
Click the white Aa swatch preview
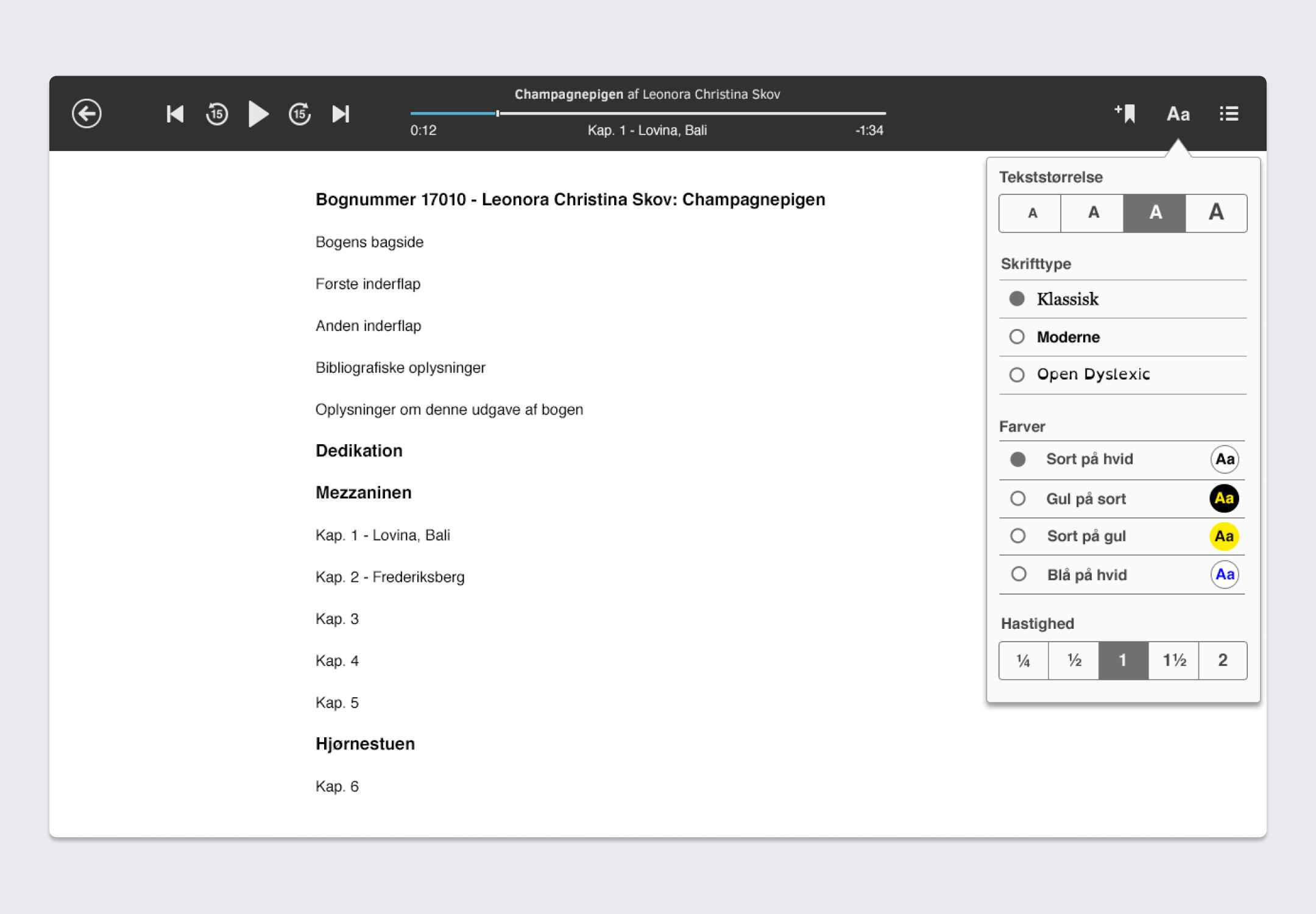coord(1225,459)
